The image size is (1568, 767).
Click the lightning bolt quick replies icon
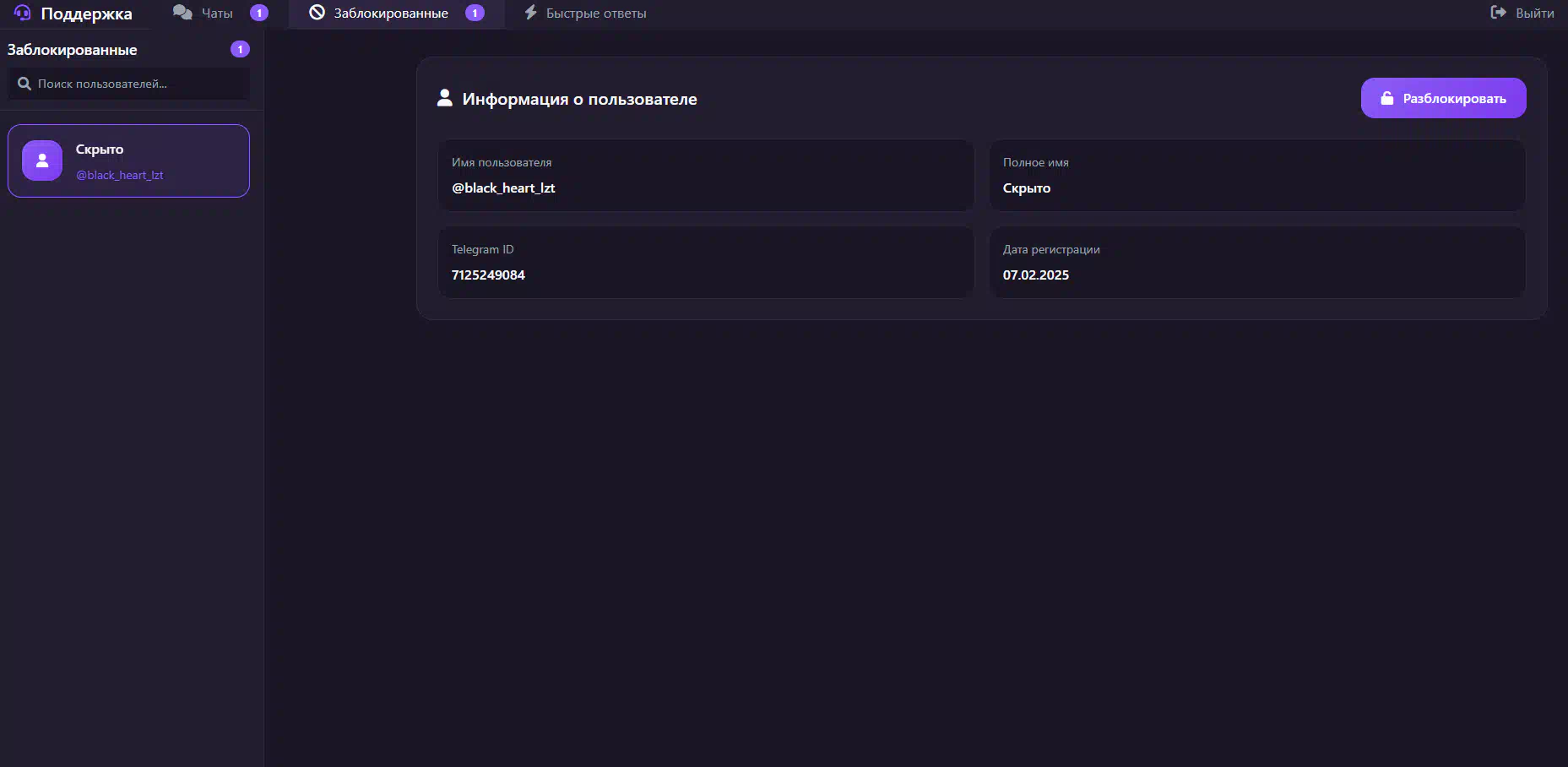coord(530,13)
